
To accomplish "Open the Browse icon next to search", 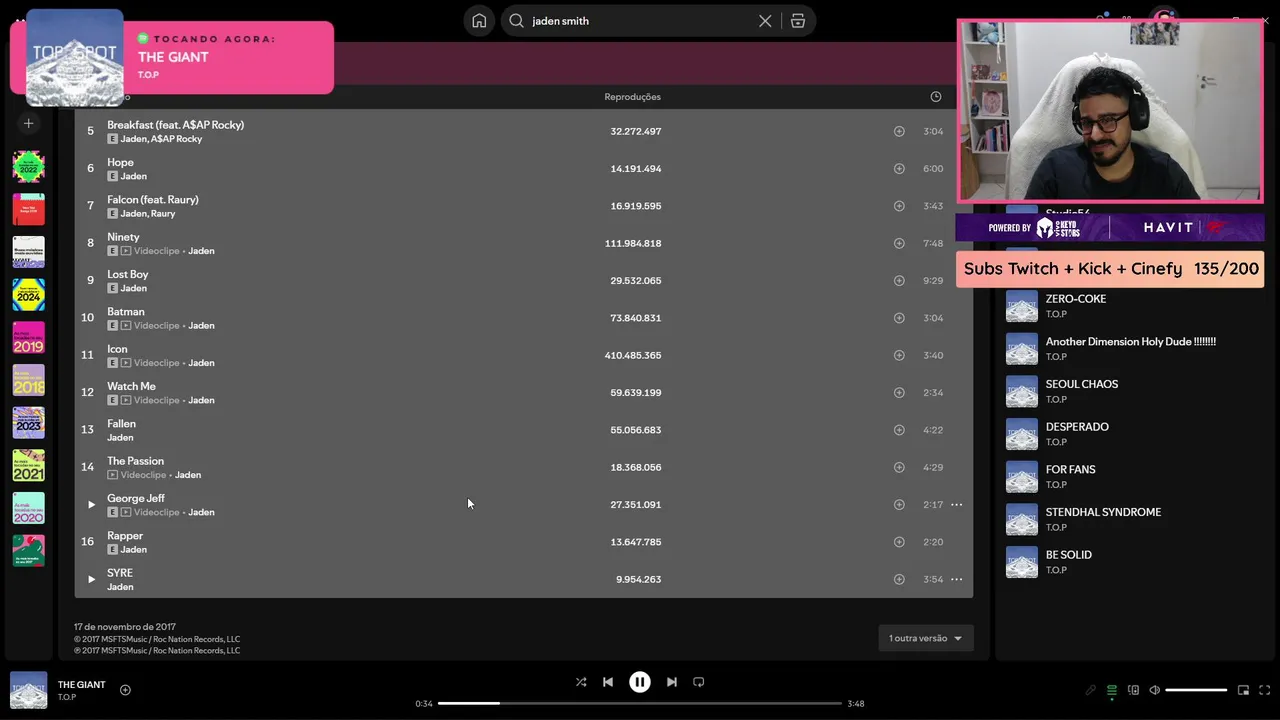I will click(x=798, y=21).
